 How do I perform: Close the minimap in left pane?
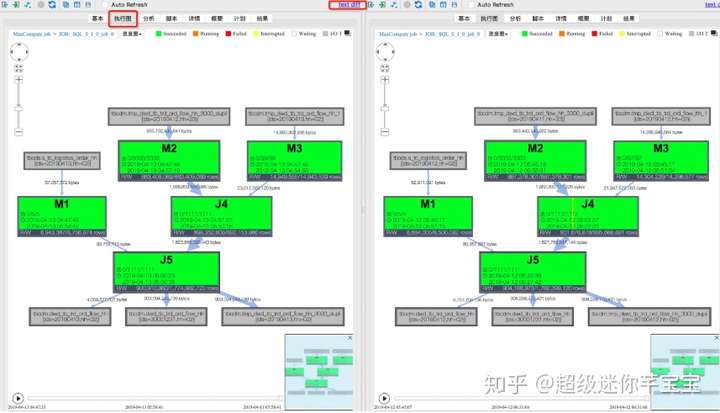coord(349,338)
